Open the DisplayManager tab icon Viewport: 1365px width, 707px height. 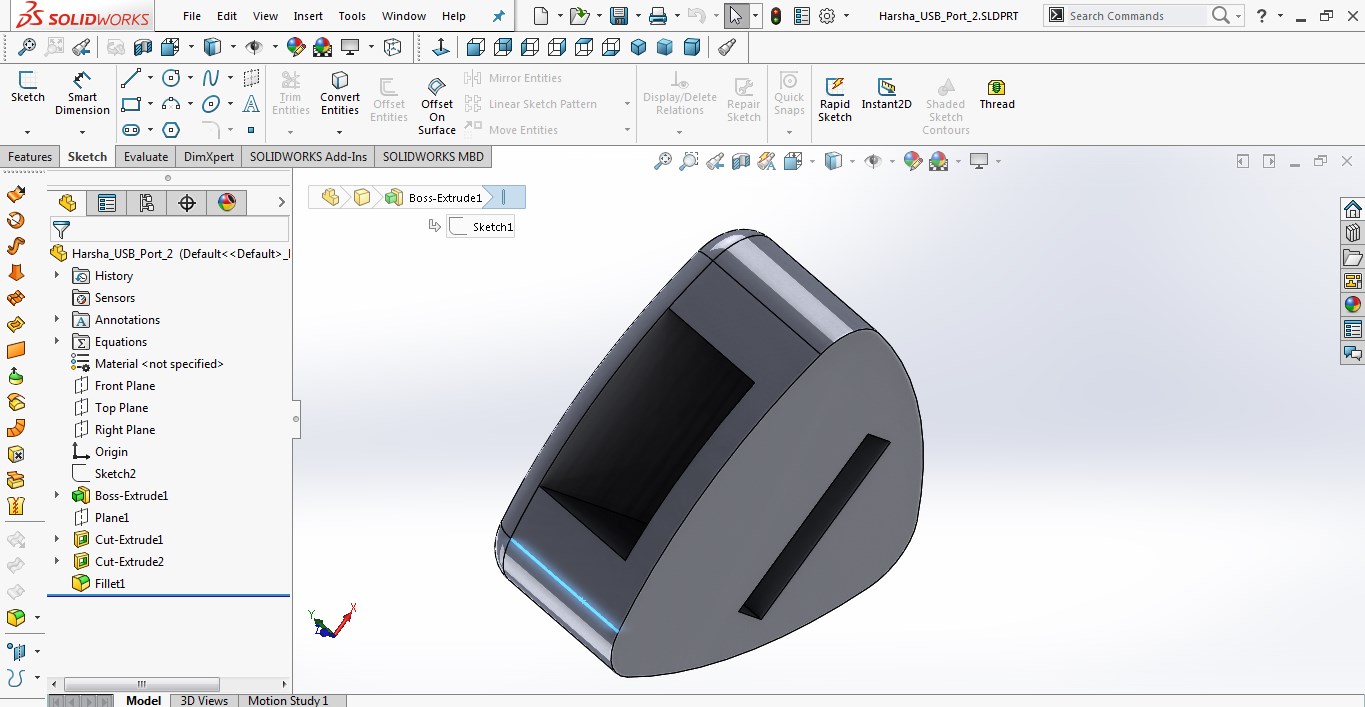(x=227, y=203)
